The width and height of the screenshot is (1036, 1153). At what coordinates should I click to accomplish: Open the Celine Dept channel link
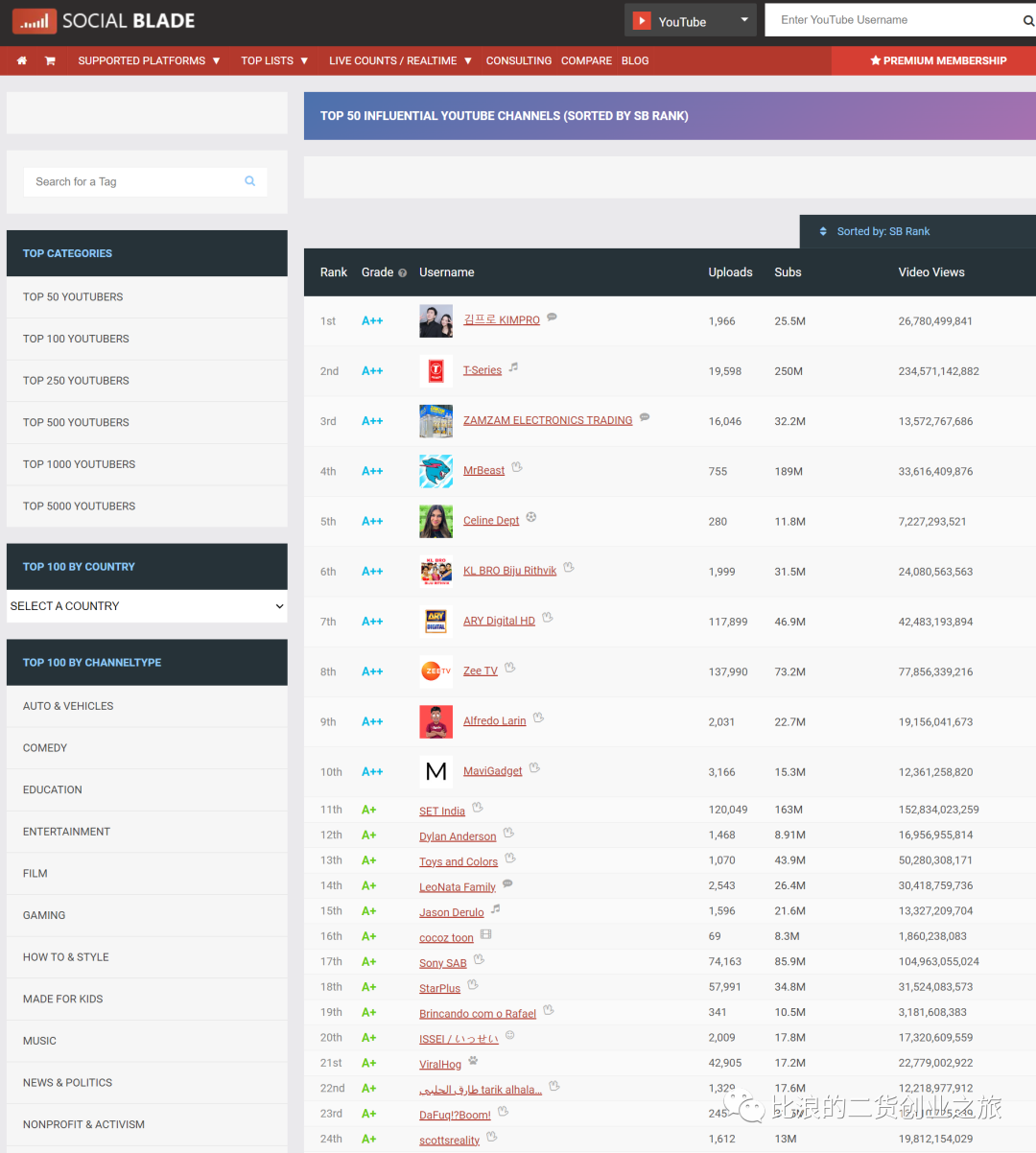pyautogui.click(x=491, y=521)
